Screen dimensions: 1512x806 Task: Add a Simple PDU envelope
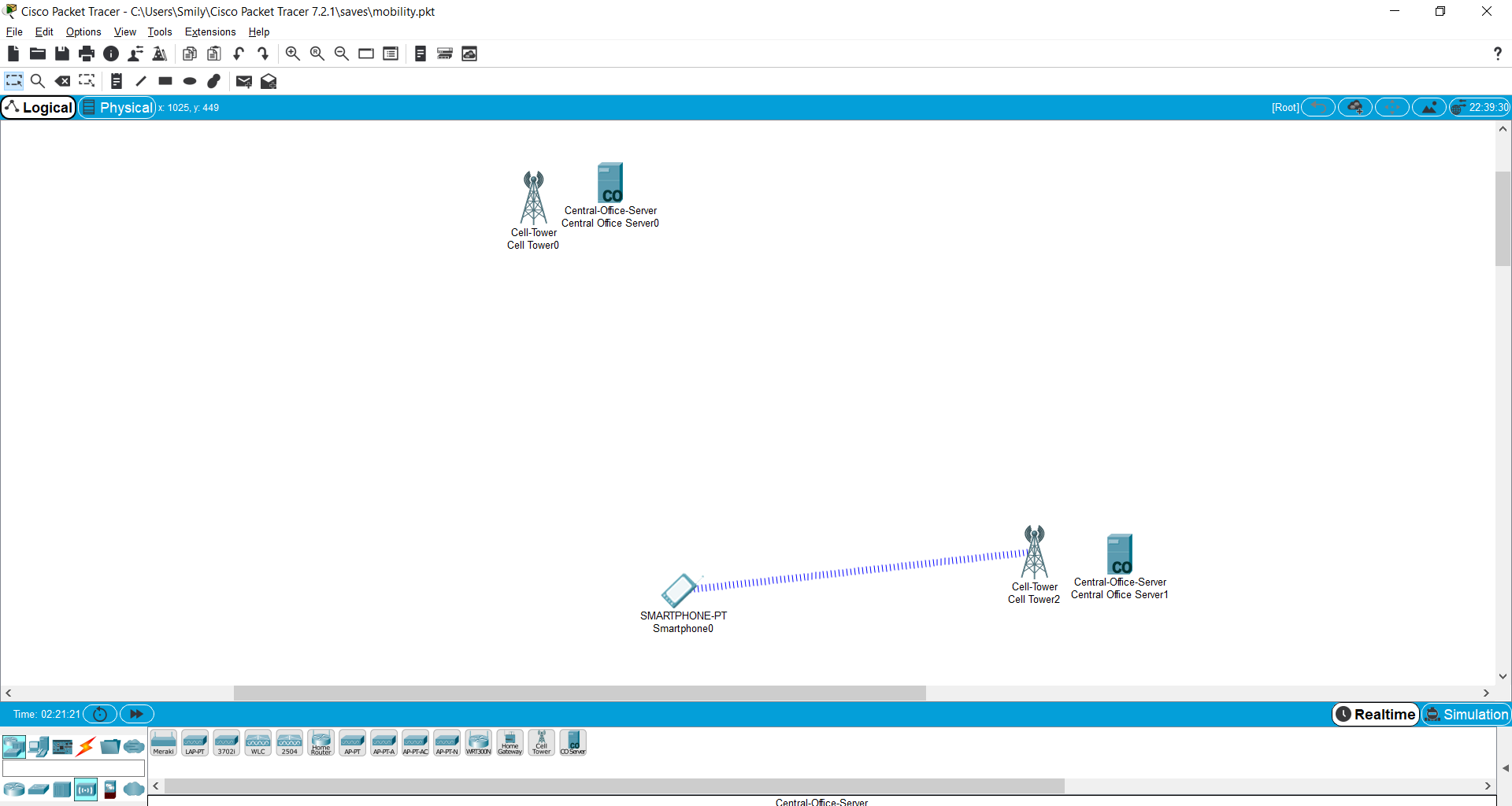tap(244, 81)
